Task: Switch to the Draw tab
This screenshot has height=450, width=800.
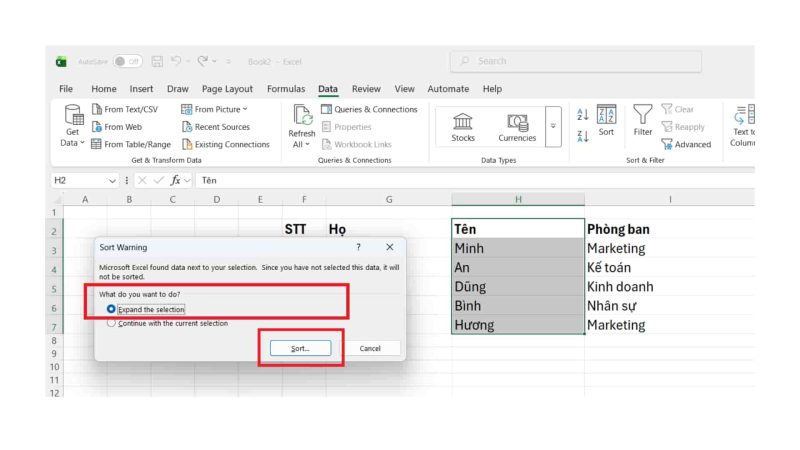Action: point(178,89)
